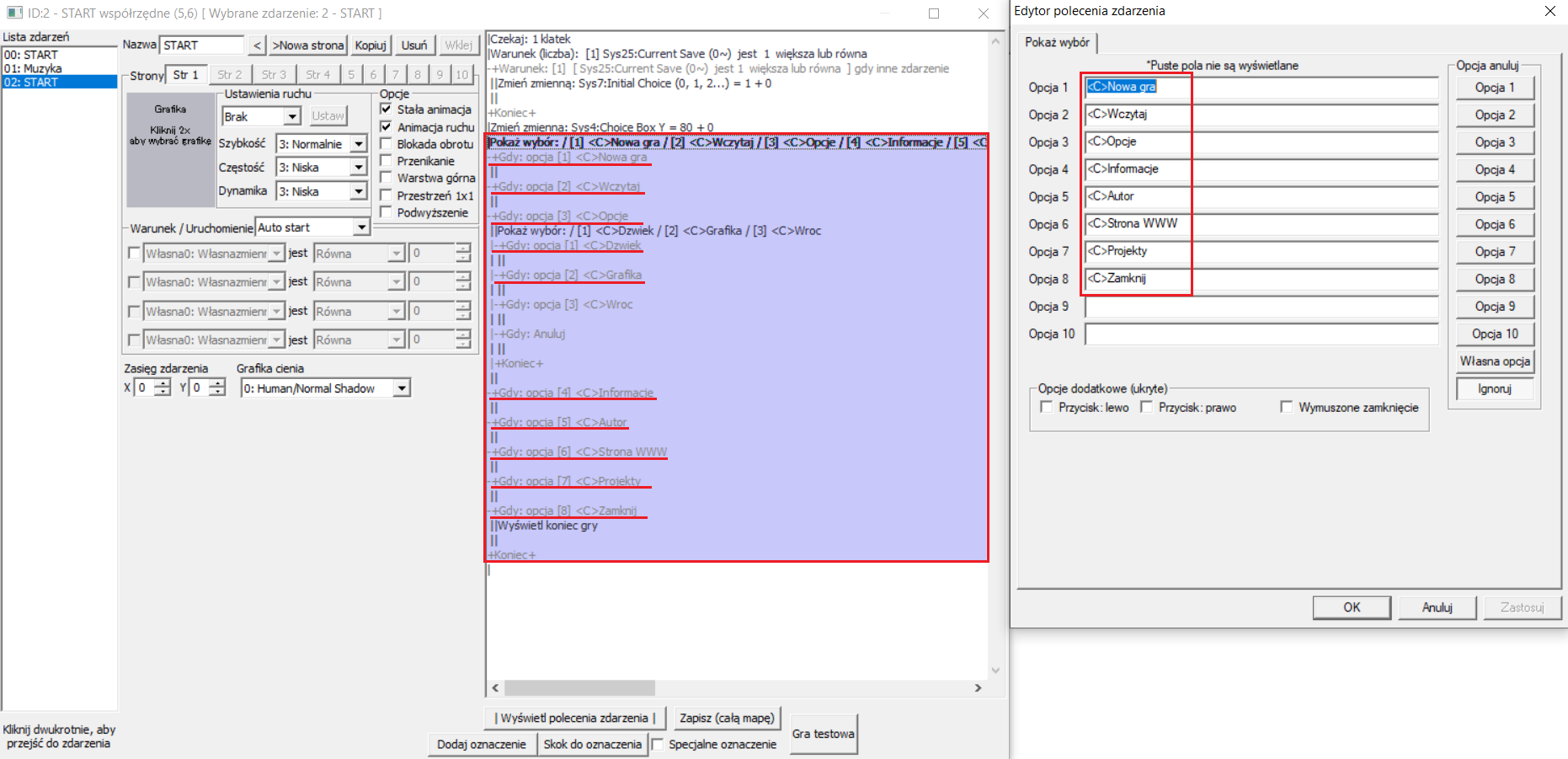Viewport: 1568px width, 759px height.
Task: Click the empty Opcja 9 text field
Action: (1261, 307)
